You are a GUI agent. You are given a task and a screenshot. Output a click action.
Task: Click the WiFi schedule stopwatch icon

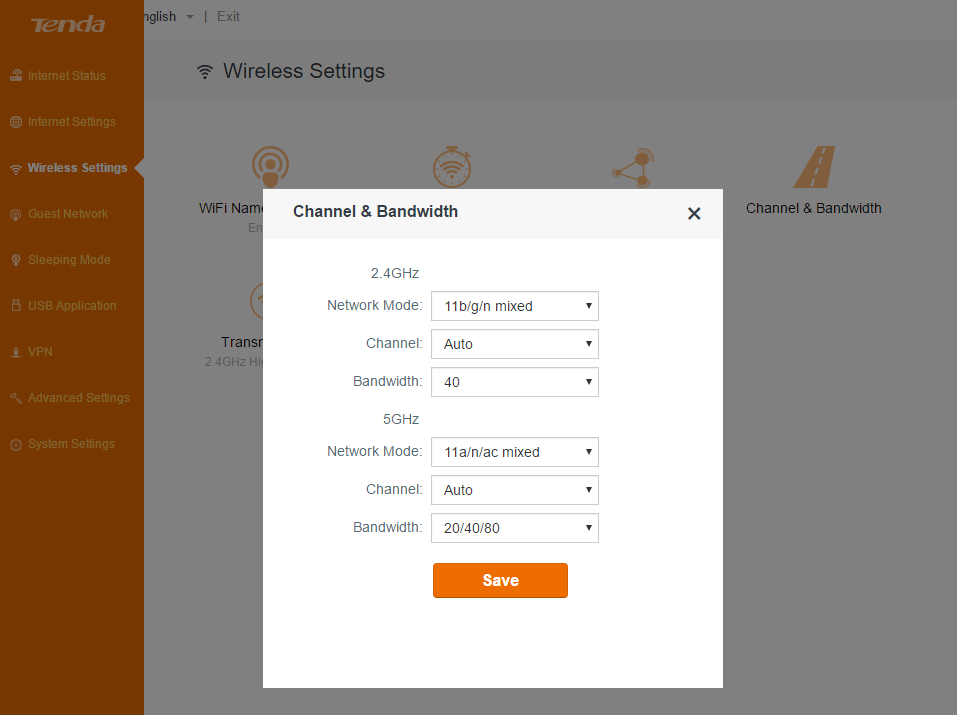452,166
